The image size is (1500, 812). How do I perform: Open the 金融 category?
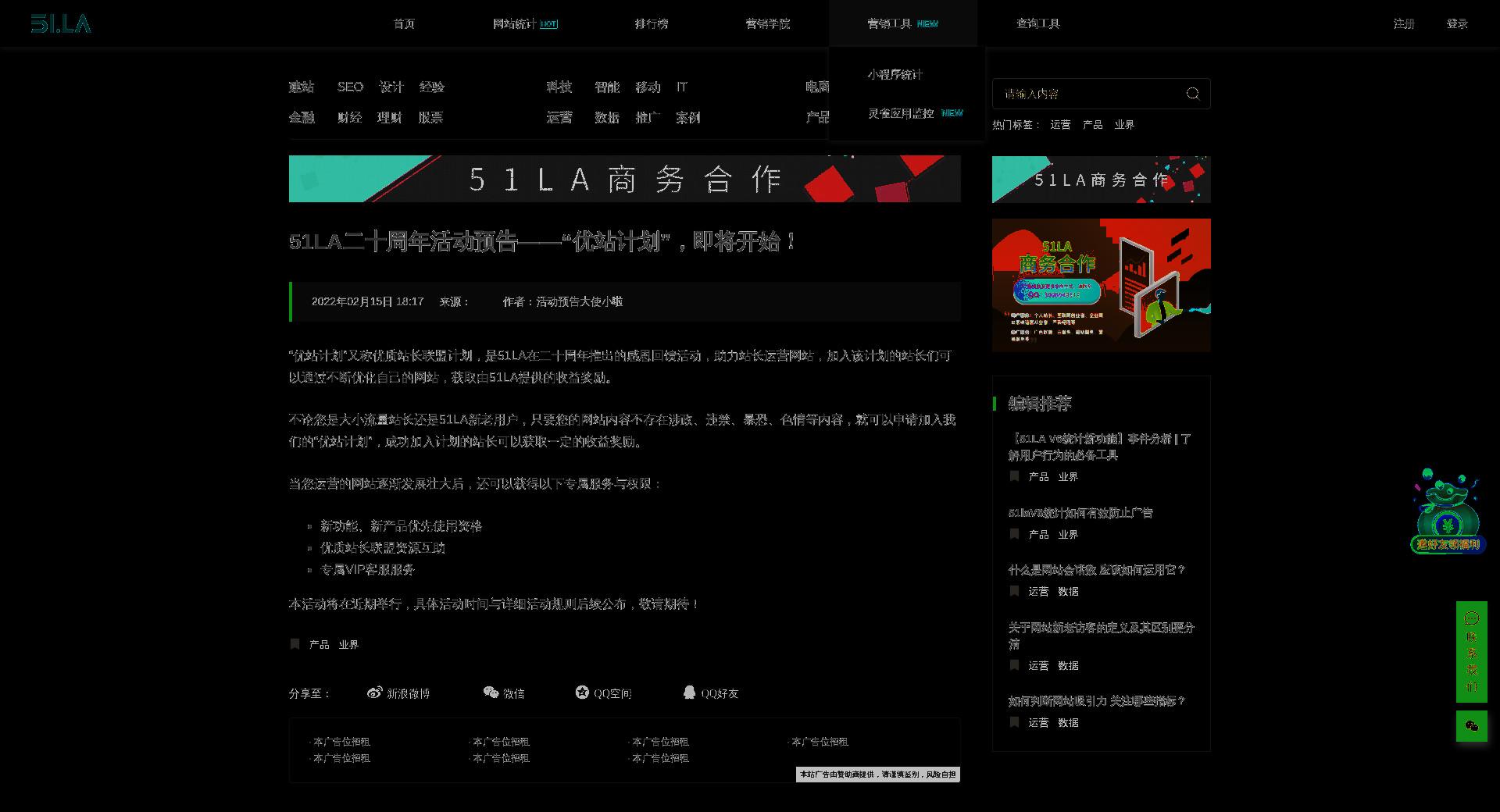click(302, 118)
